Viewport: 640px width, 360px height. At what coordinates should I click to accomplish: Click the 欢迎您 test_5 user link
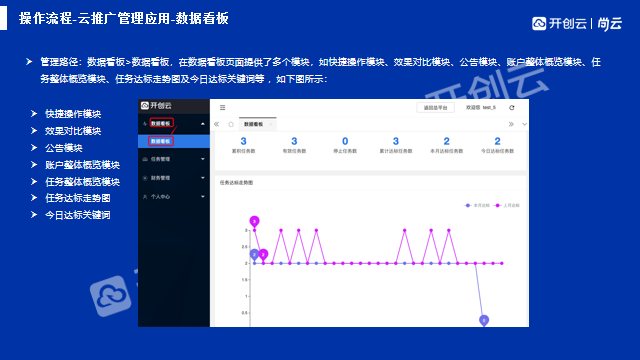pyautogui.click(x=481, y=108)
